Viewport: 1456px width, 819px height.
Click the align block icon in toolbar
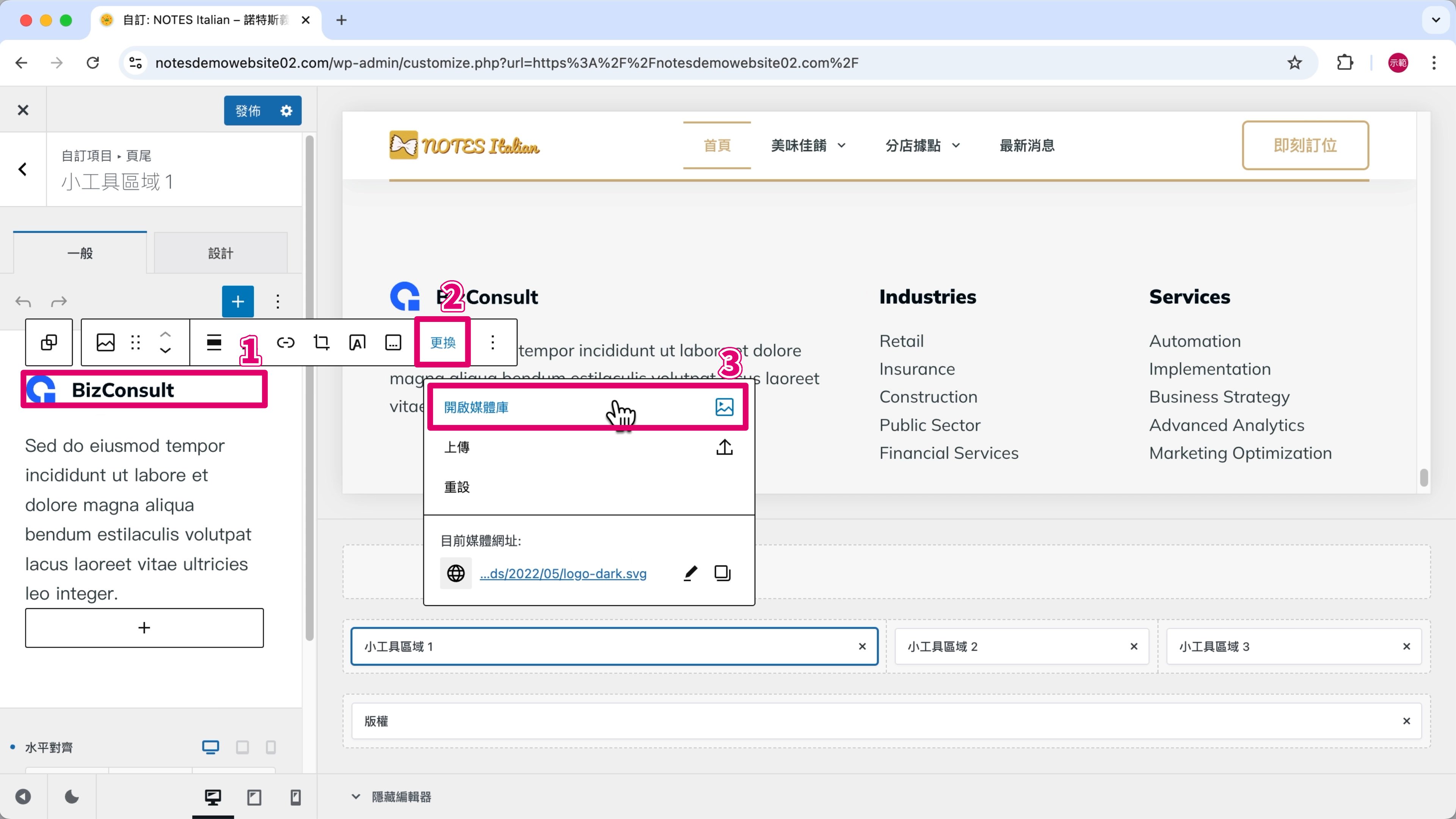coord(213,342)
